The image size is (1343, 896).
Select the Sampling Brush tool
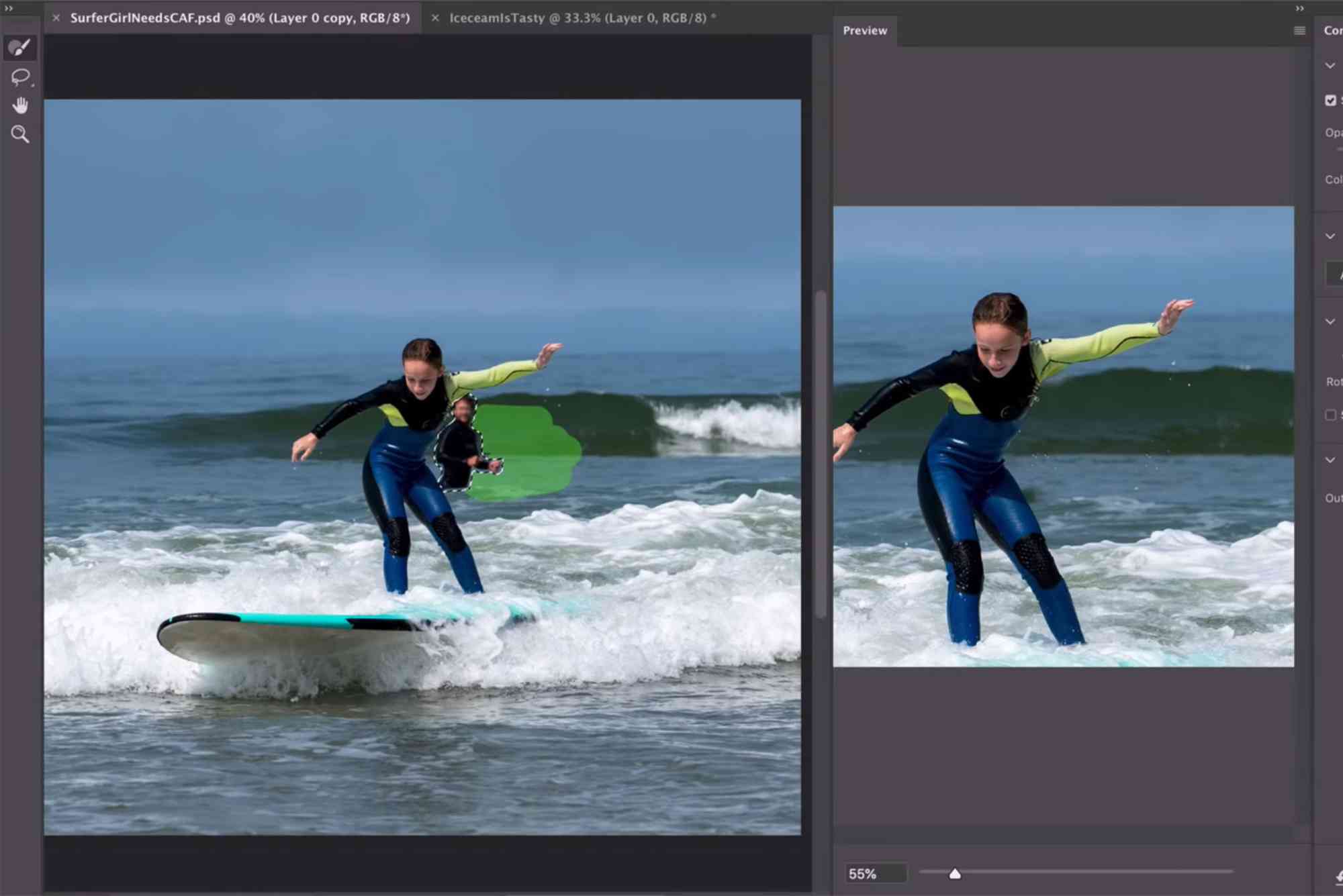20,47
